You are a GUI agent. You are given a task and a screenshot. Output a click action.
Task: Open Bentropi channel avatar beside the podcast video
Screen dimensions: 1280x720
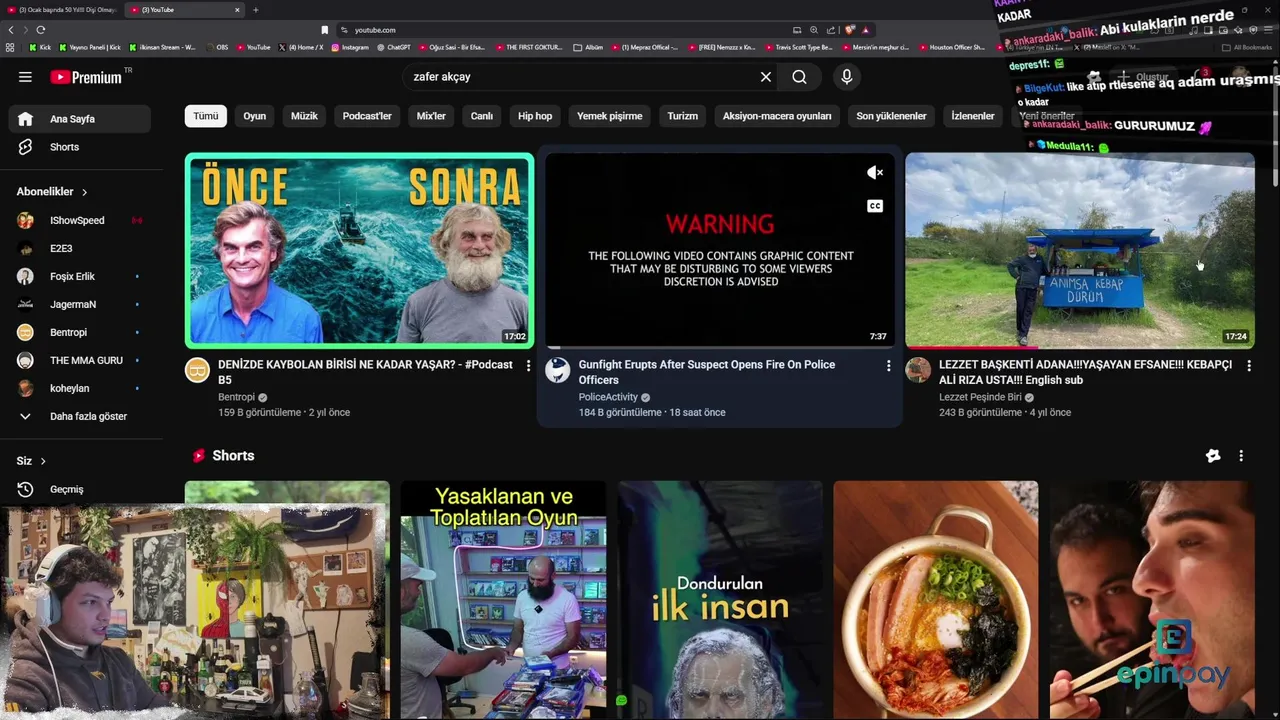(x=197, y=370)
